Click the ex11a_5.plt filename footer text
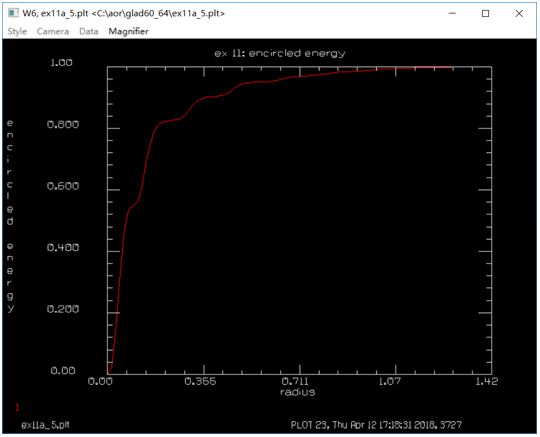Viewport: 540px width, 437px height. click(45, 425)
